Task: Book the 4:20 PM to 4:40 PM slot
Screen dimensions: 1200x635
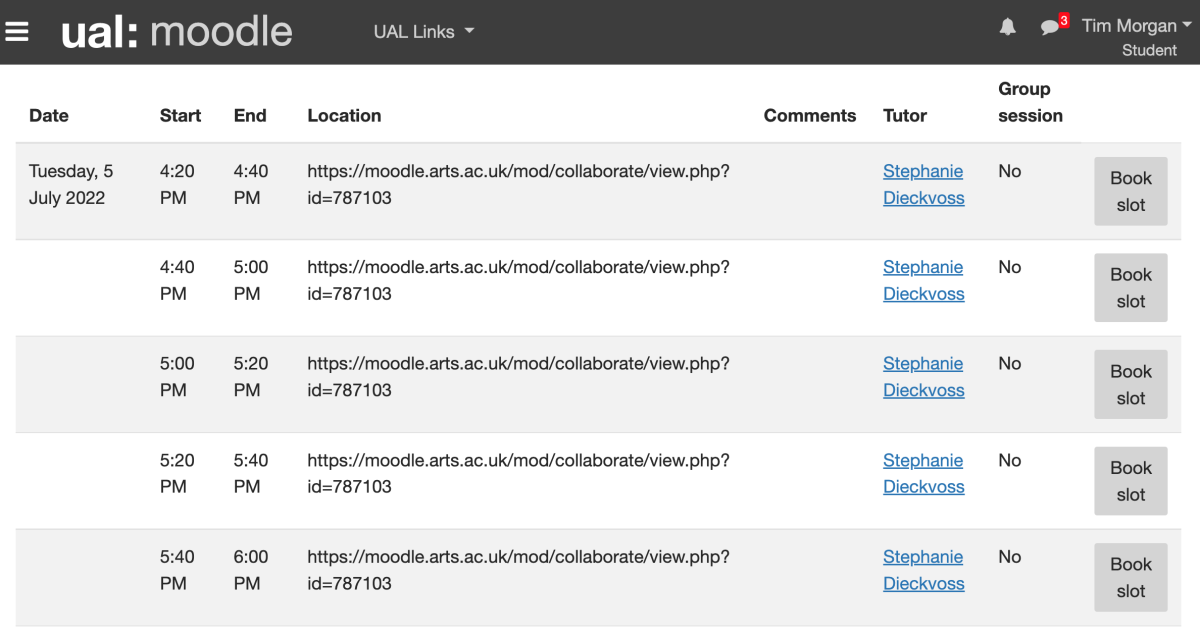Action: point(1130,191)
